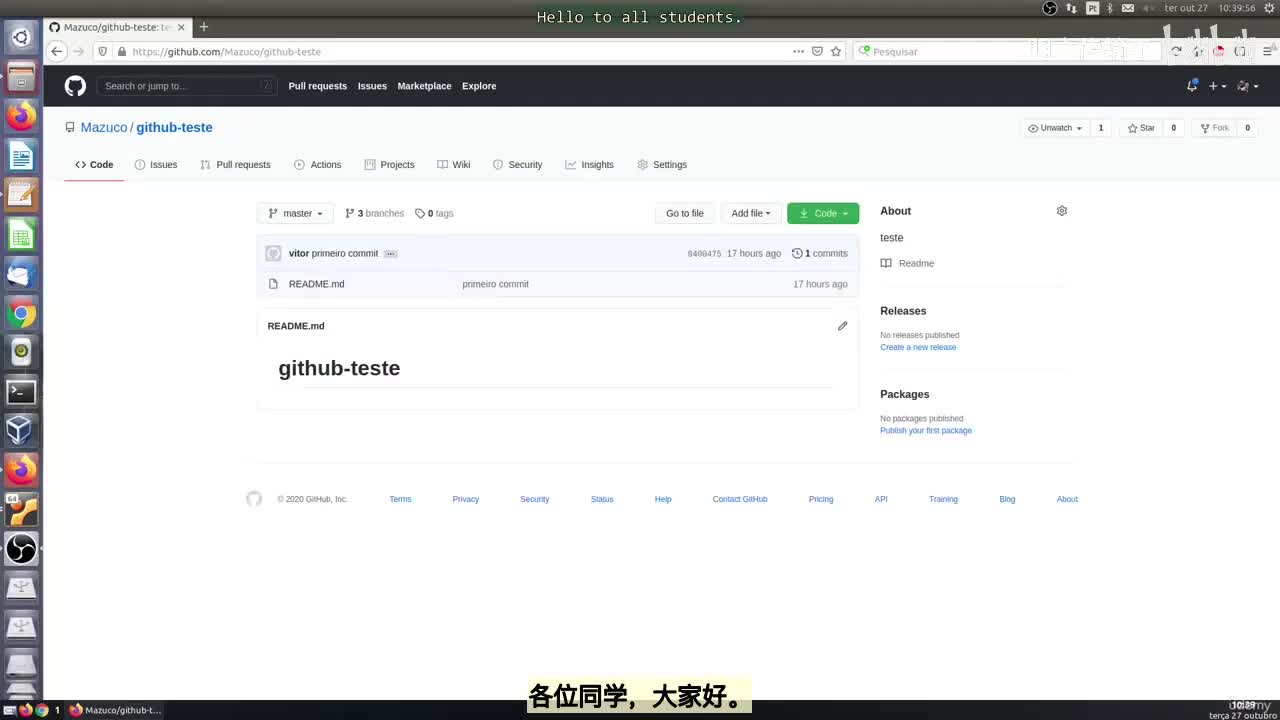Screen dimensions: 1280x720
Task: Open the Insights tab
Action: click(589, 165)
